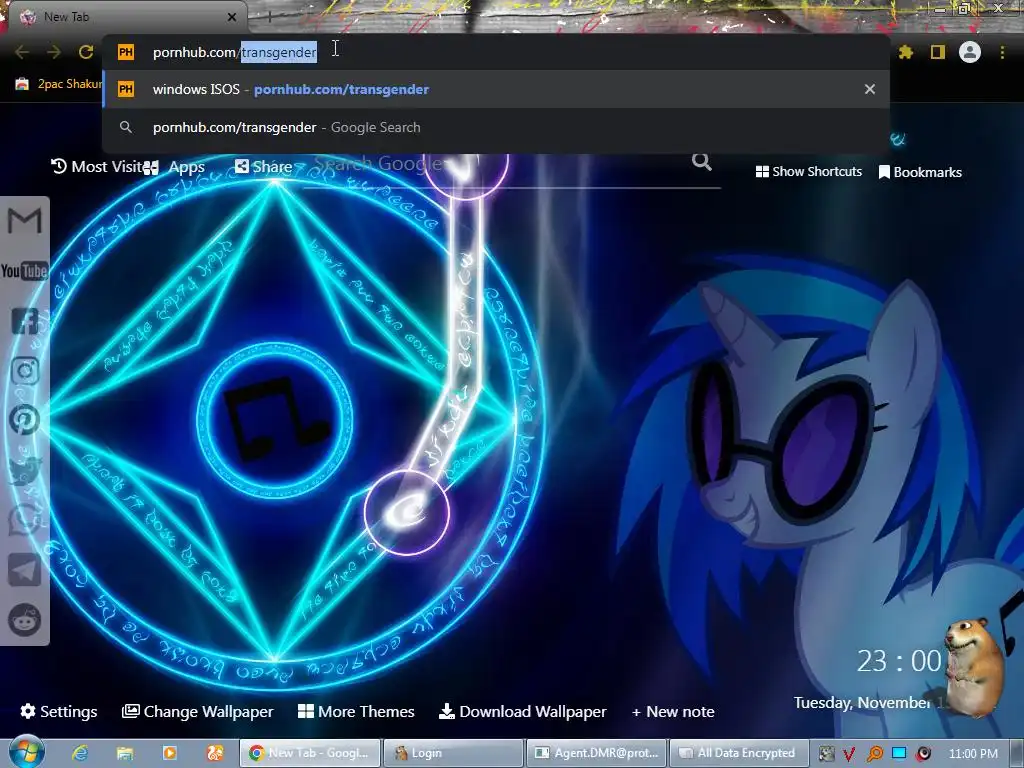Open the YouTube shortcut in the sidebar
The image size is (1024, 768).
(25, 270)
